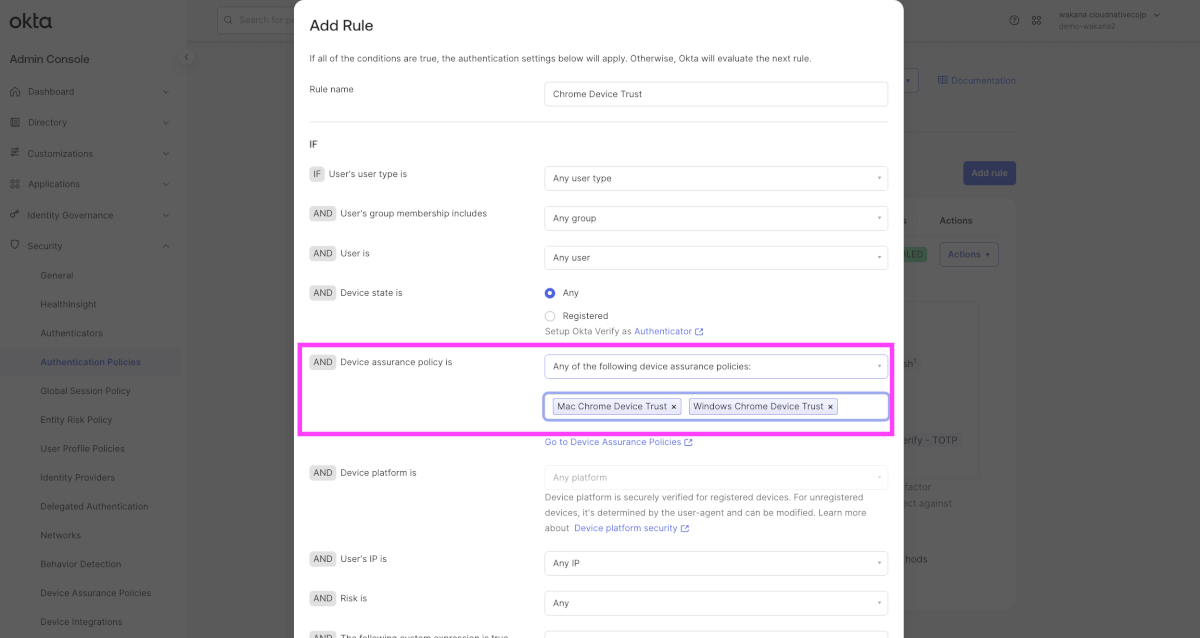Open the User's user type dropdown
Viewport: 1200px width, 638px height.
pyautogui.click(x=716, y=178)
